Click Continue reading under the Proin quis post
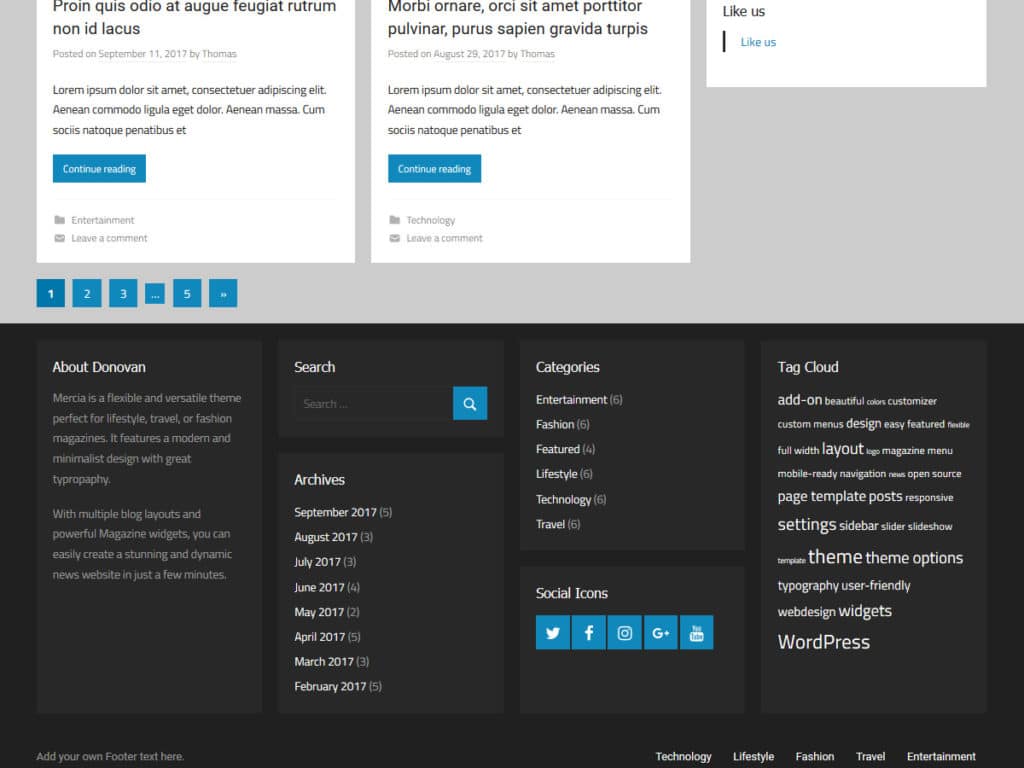The width and height of the screenshot is (1024, 768). click(99, 169)
